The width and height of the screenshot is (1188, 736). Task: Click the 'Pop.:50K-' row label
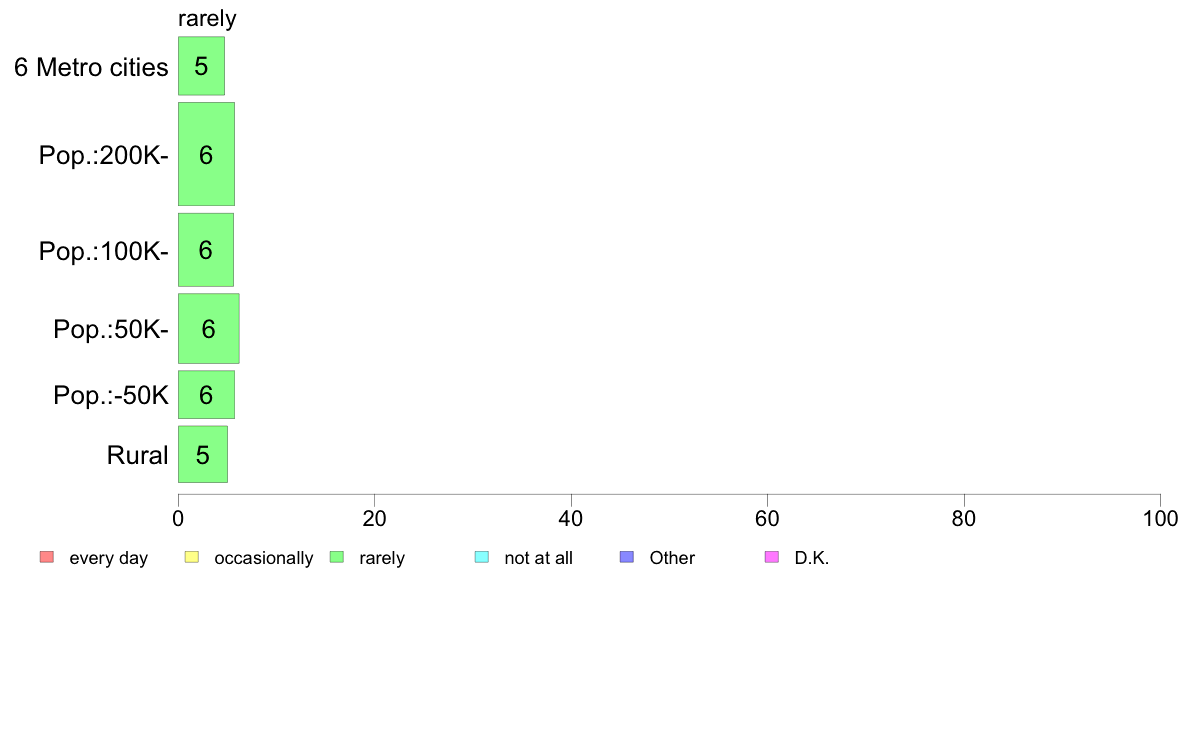click(x=111, y=329)
